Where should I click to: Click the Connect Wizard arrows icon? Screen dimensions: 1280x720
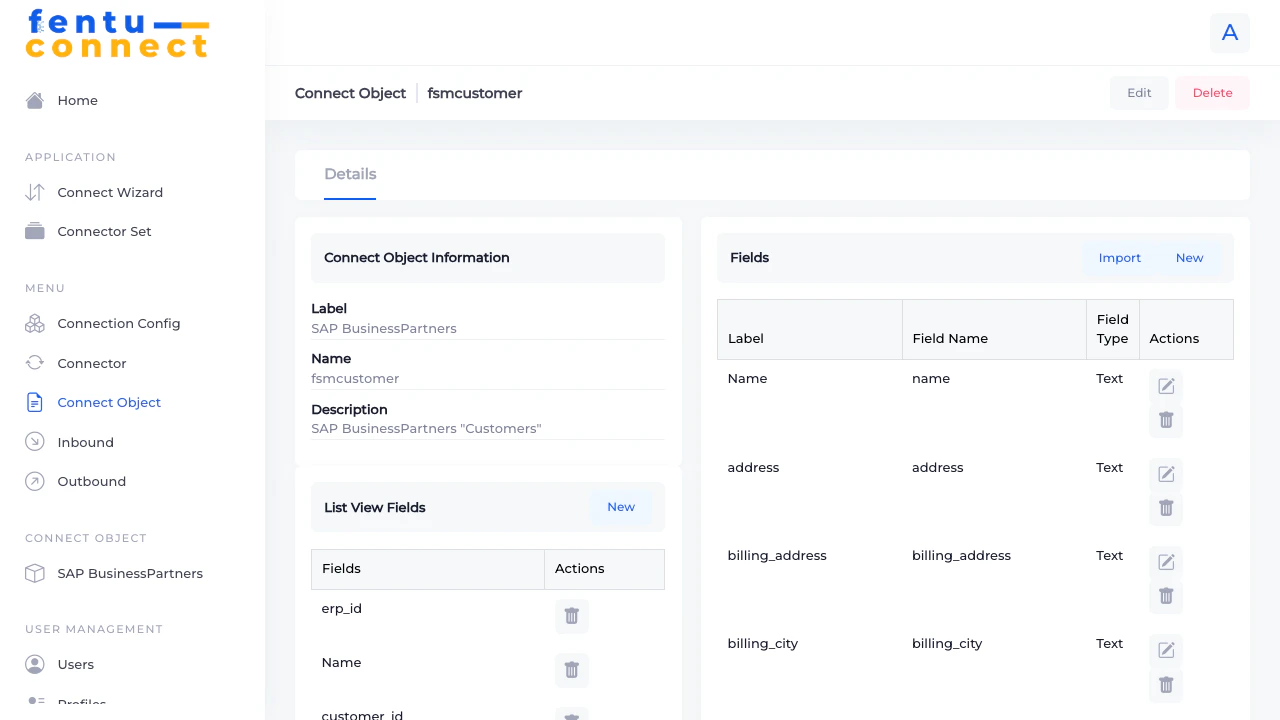click(x=35, y=192)
